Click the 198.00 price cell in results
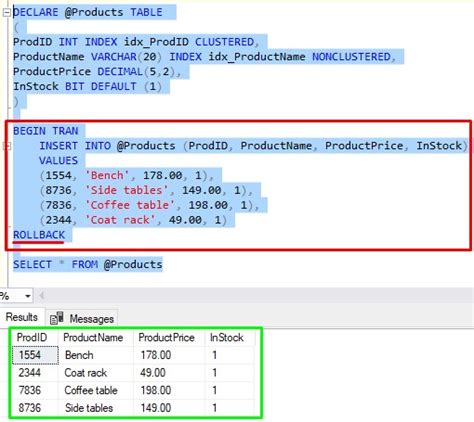This screenshot has height=422, width=474. coord(169,390)
